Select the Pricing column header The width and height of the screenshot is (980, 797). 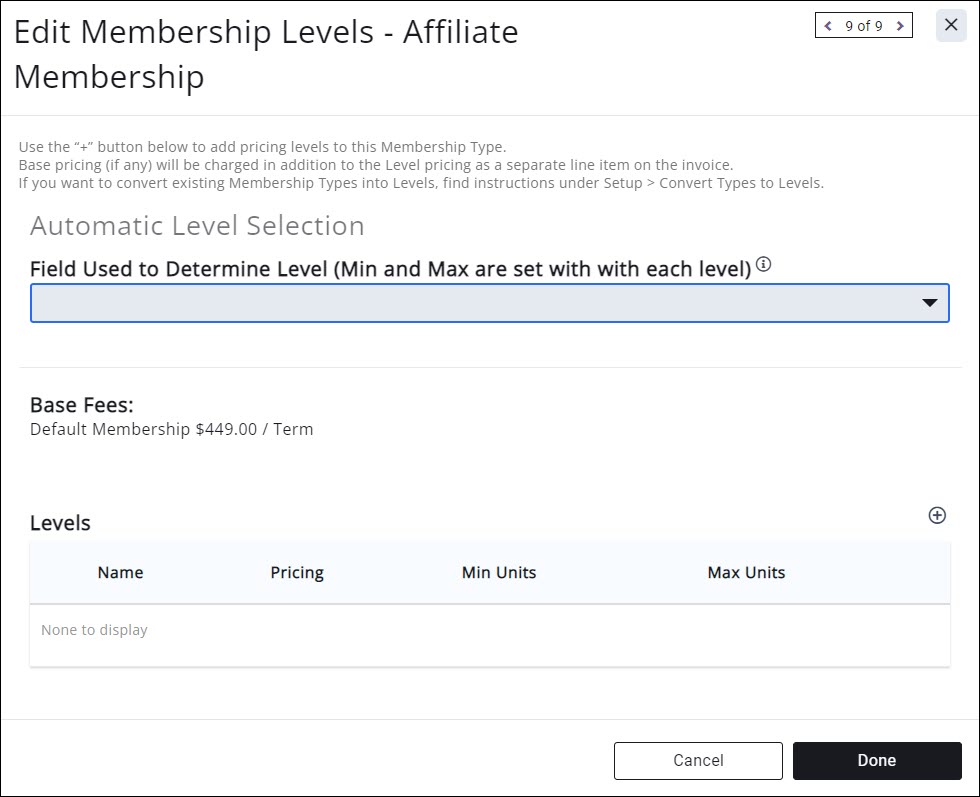pos(296,572)
